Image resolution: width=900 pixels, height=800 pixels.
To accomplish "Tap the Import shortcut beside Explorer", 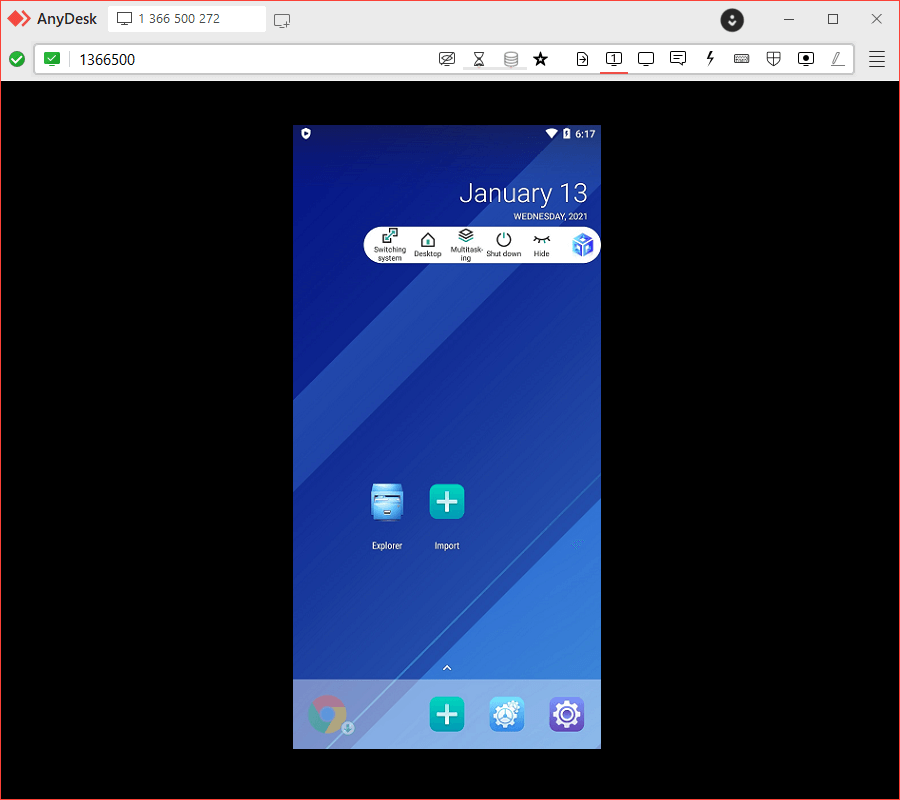I will (x=447, y=502).
